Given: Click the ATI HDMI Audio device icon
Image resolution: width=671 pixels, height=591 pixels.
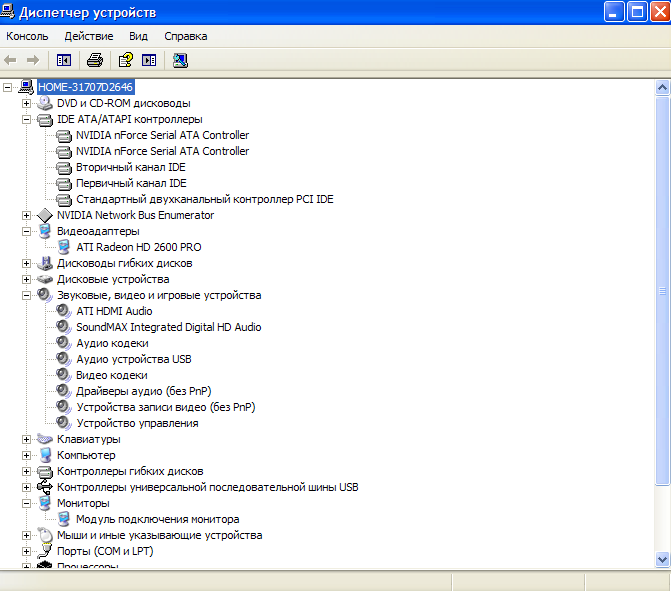Looking at the screenshot, I should pos(64,311).
